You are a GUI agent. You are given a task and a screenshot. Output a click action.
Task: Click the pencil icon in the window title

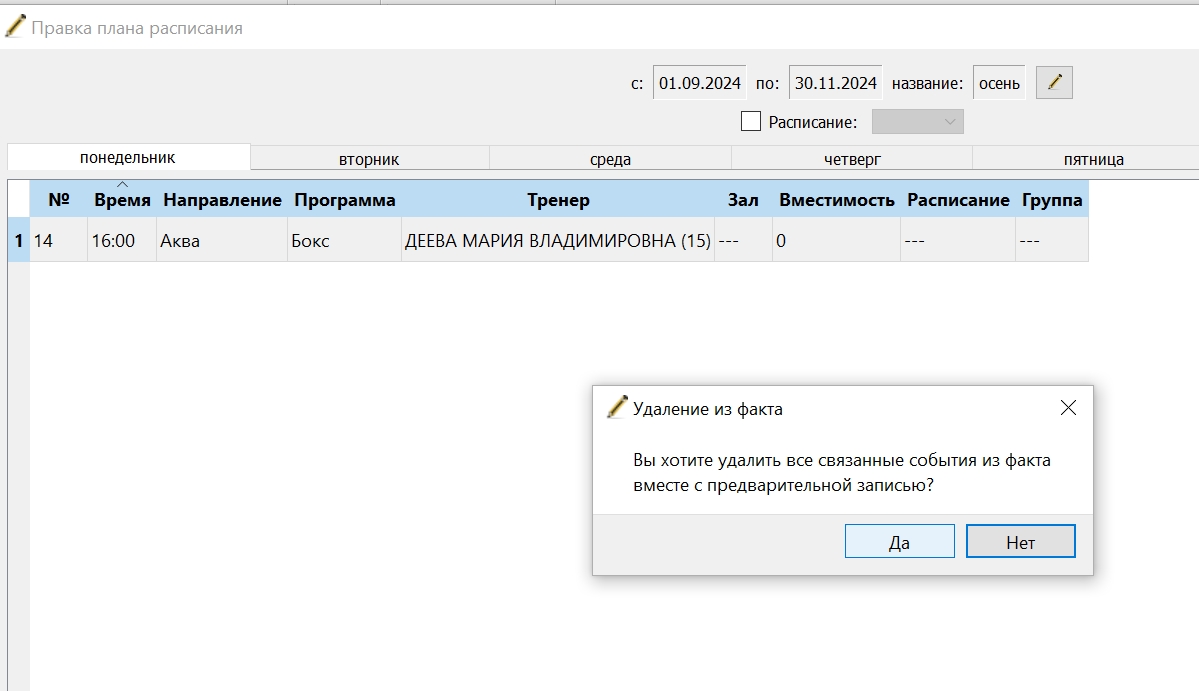(15, 27)
